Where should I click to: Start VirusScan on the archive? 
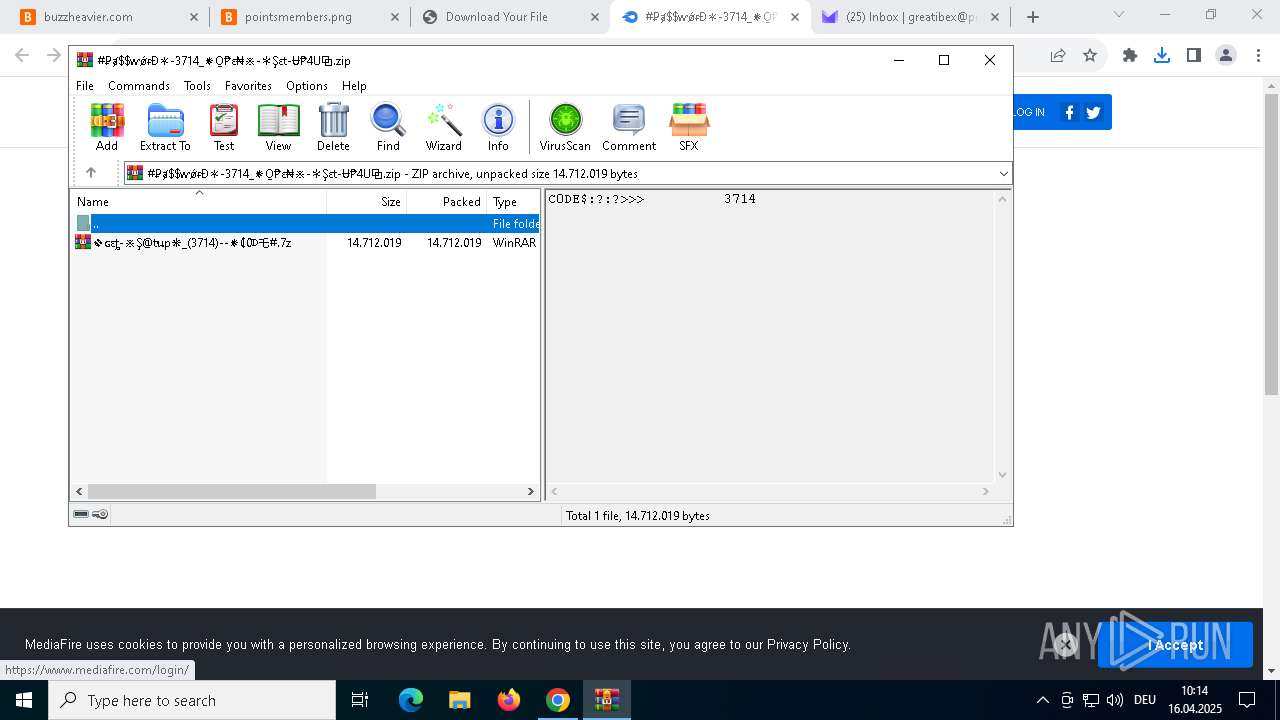565,128
